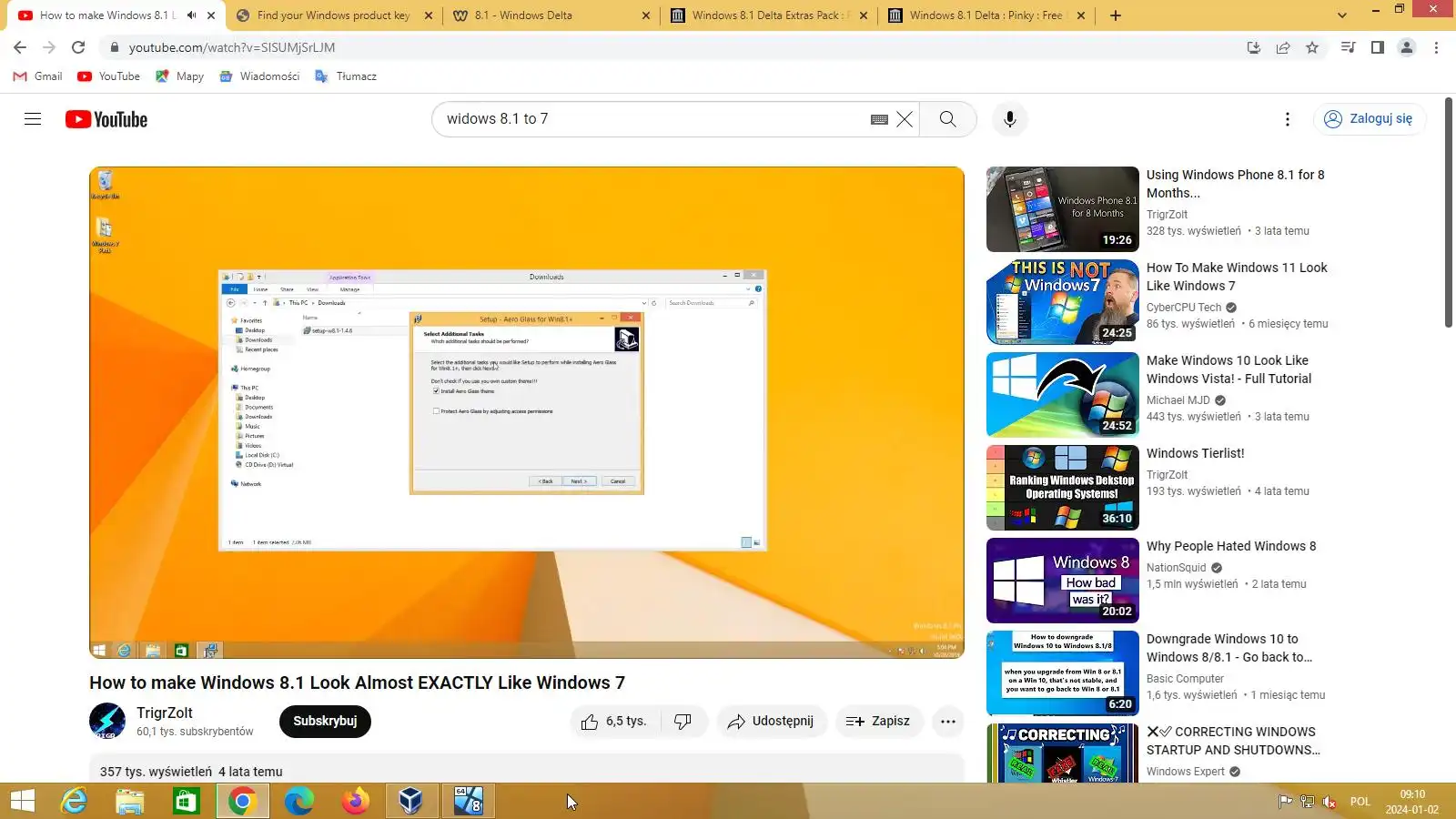
Task: Open the on-screen keyboard in search box
Action: point(879,119)
